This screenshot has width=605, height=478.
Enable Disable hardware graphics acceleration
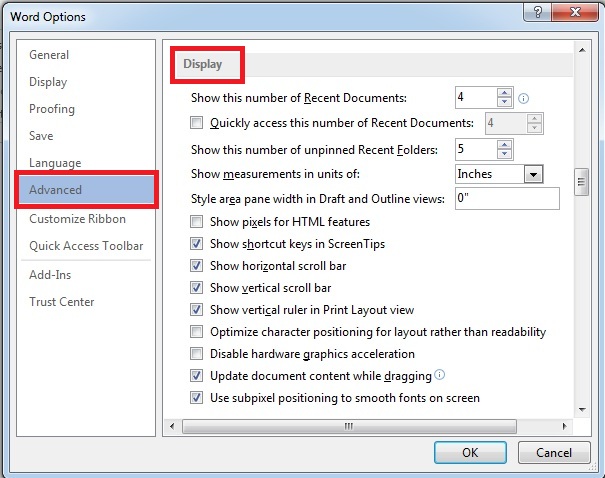(196, 354)
